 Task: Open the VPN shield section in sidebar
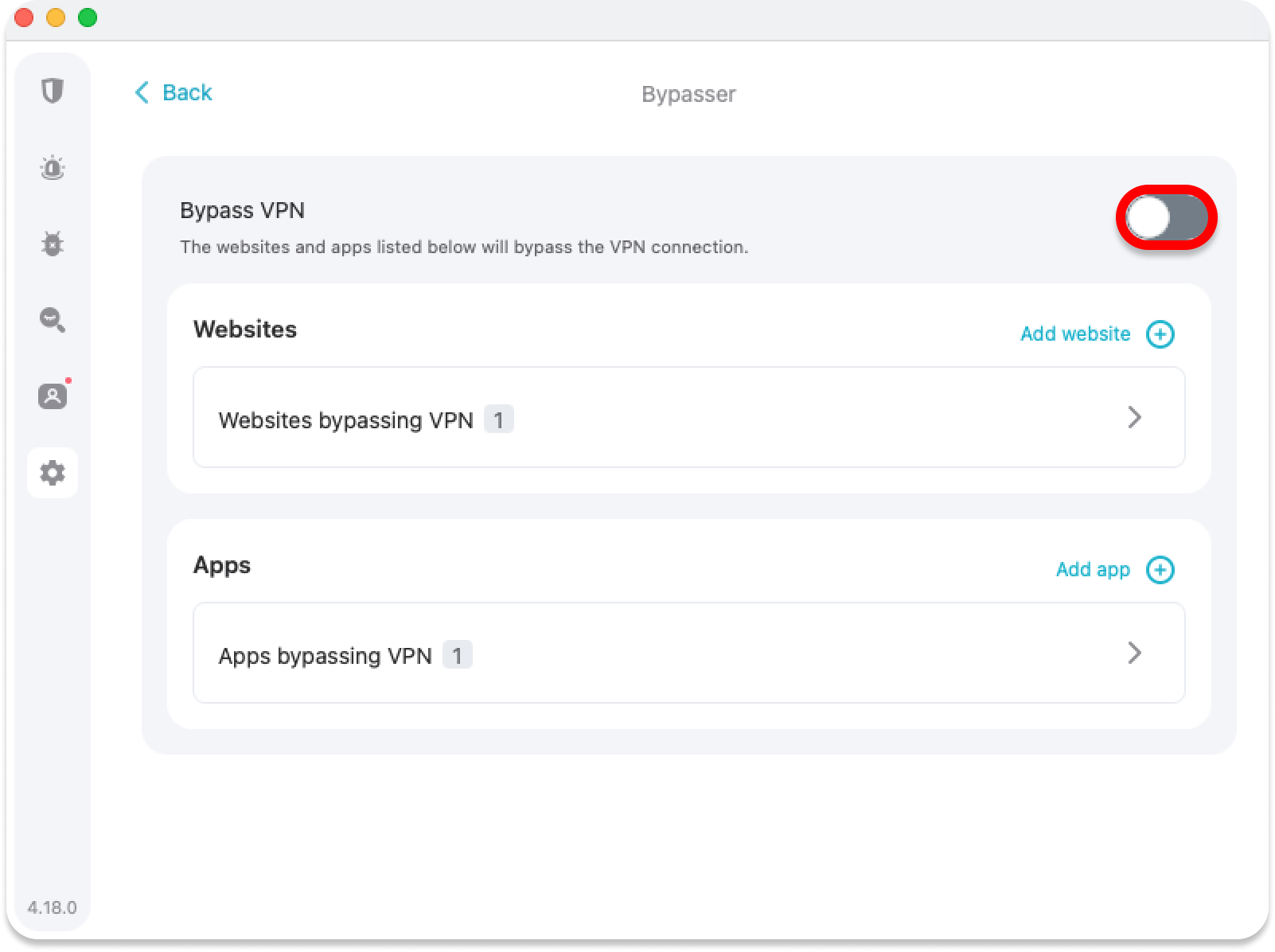tap(53, 91)
